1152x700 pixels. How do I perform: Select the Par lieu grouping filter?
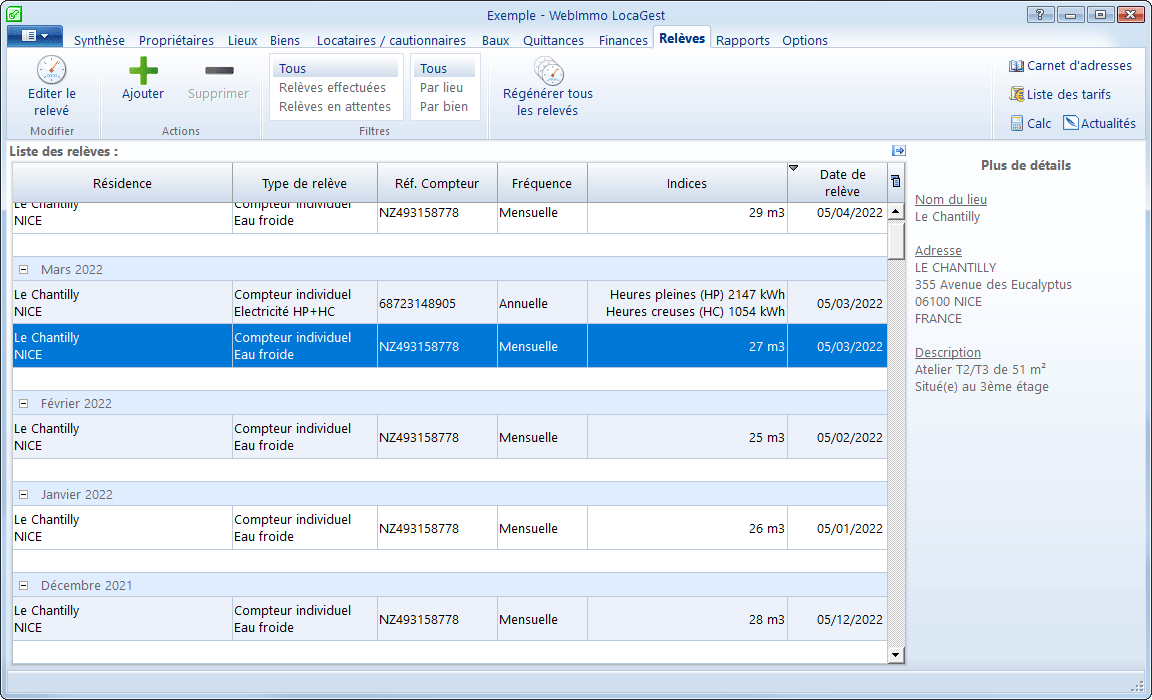(x=441, y=88)
